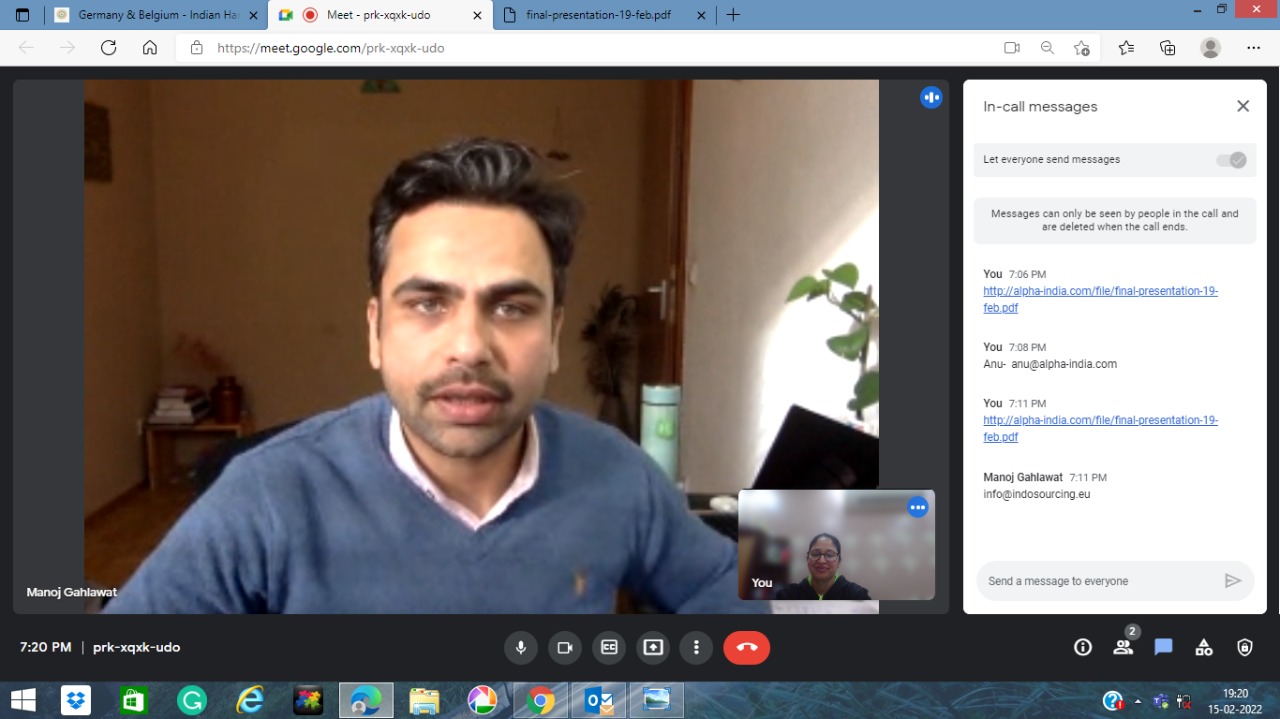Enable closed captions

(x=609, y=647)
